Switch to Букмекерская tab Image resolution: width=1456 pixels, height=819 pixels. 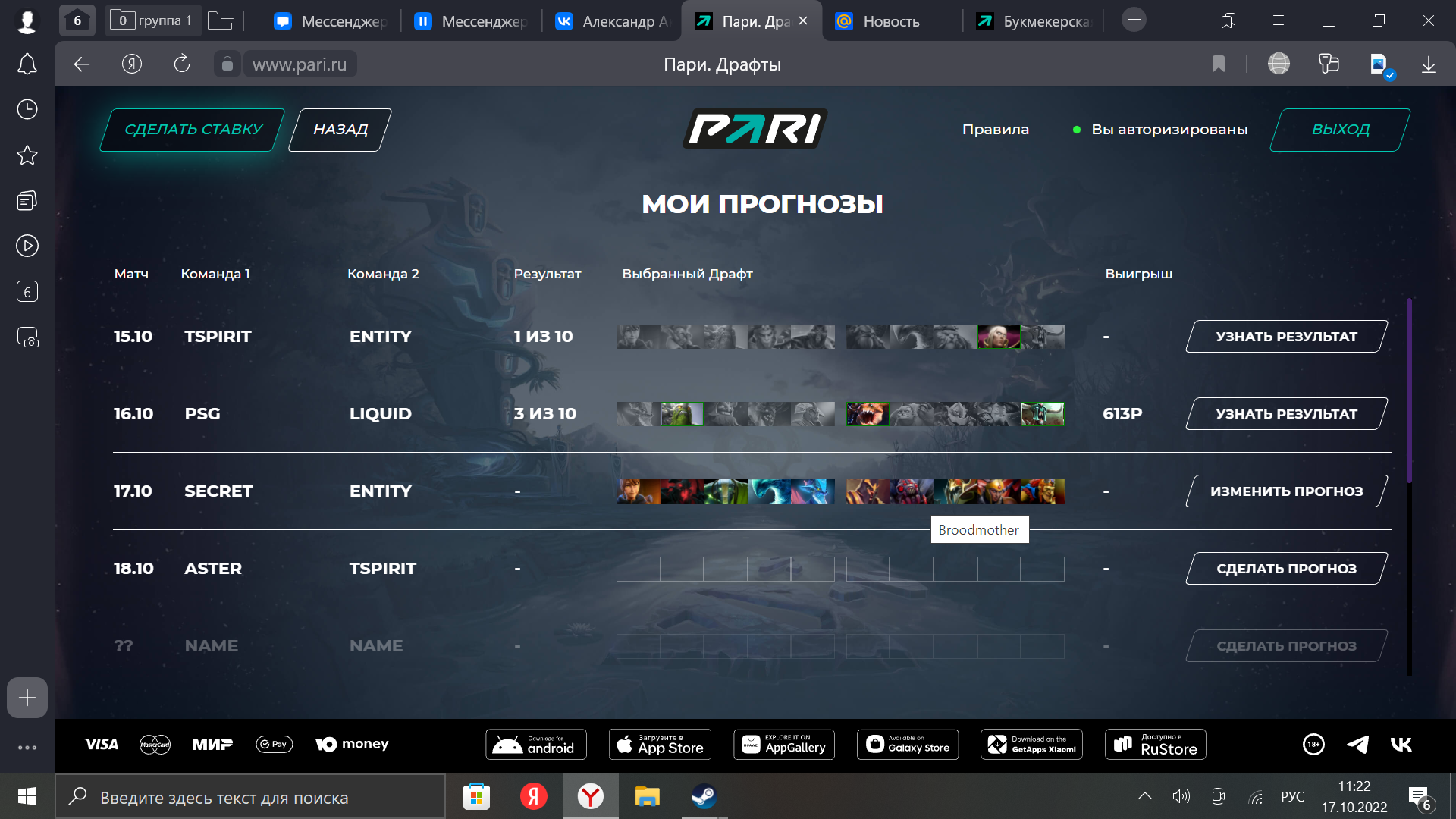point(1033,21)
